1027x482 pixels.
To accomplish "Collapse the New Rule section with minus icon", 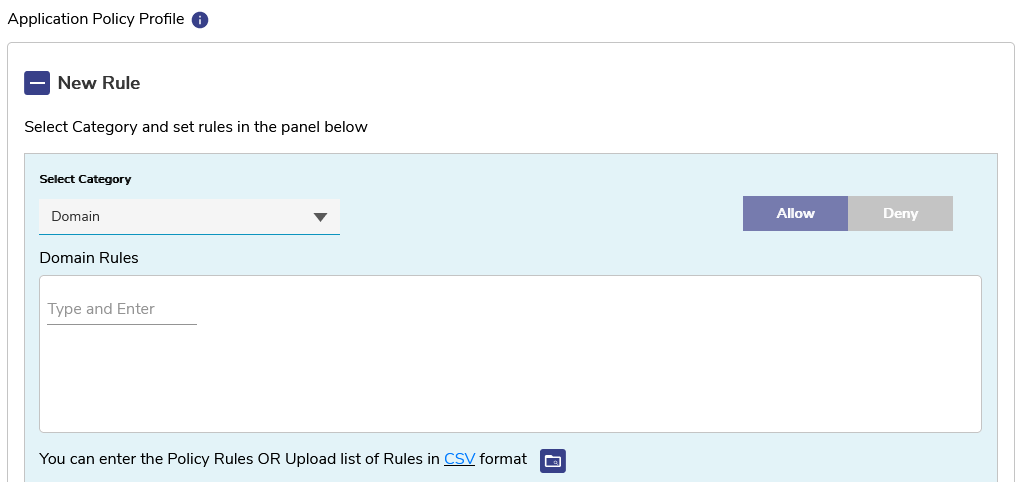I will [x=37, y=83].
